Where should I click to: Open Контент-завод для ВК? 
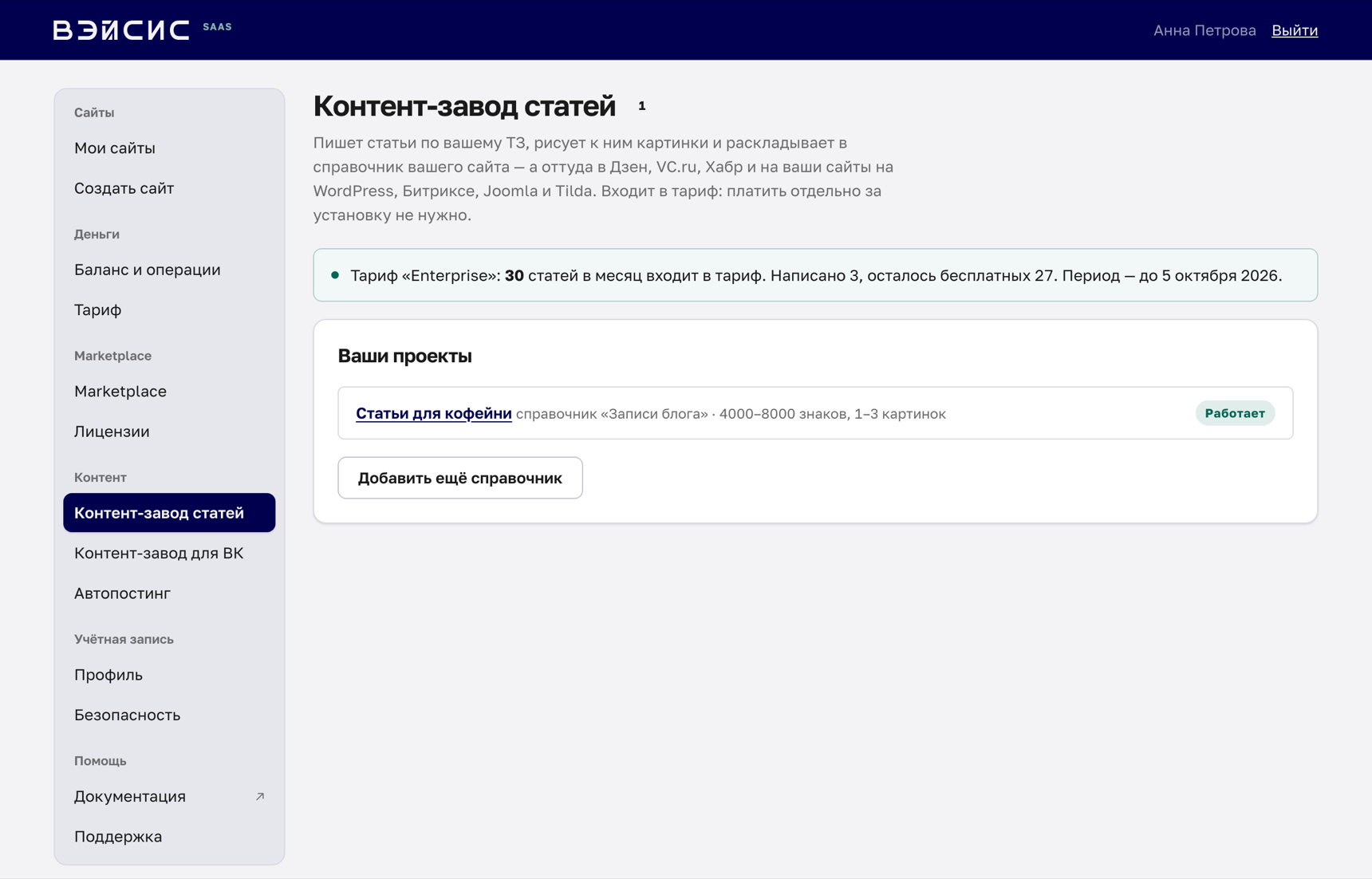(169, 554)
